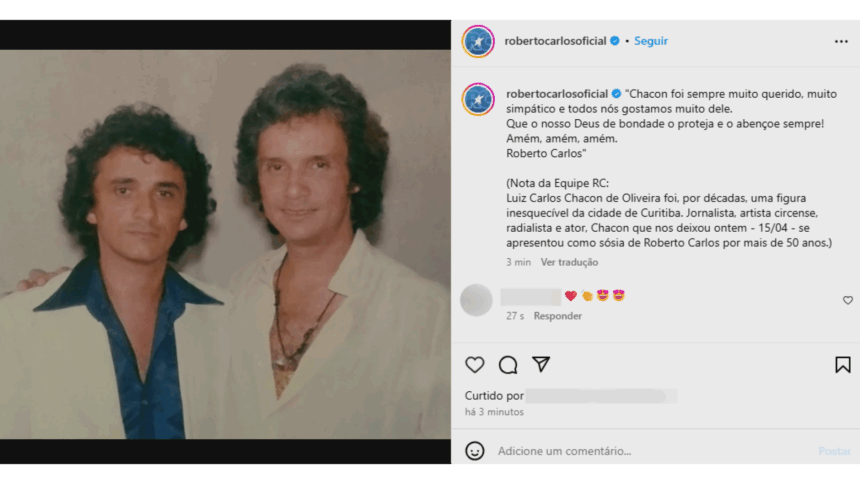
Task: Like the emoji comment with the small heart
Action: 847,300
